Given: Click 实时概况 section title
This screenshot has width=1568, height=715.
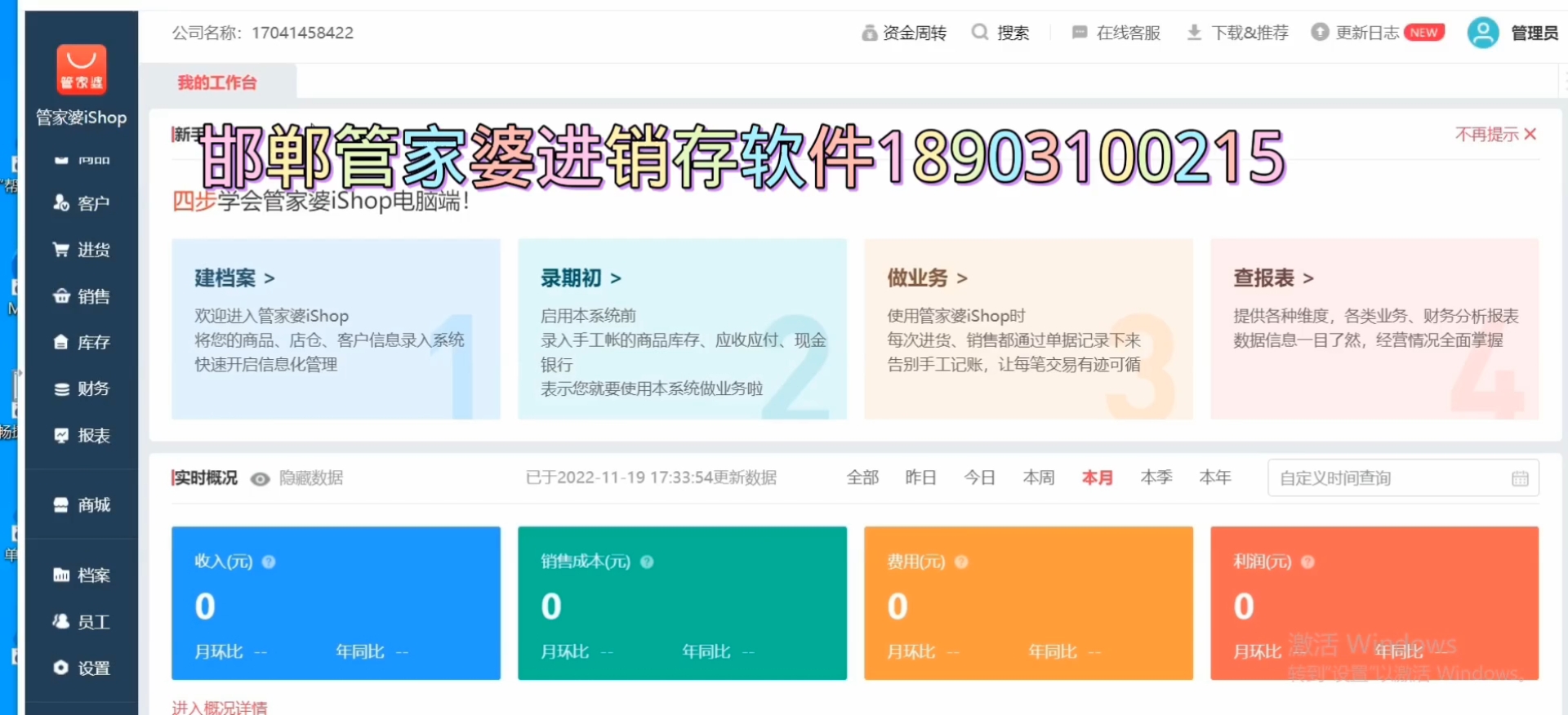Looking at the screenshot, I should (205, 478).
